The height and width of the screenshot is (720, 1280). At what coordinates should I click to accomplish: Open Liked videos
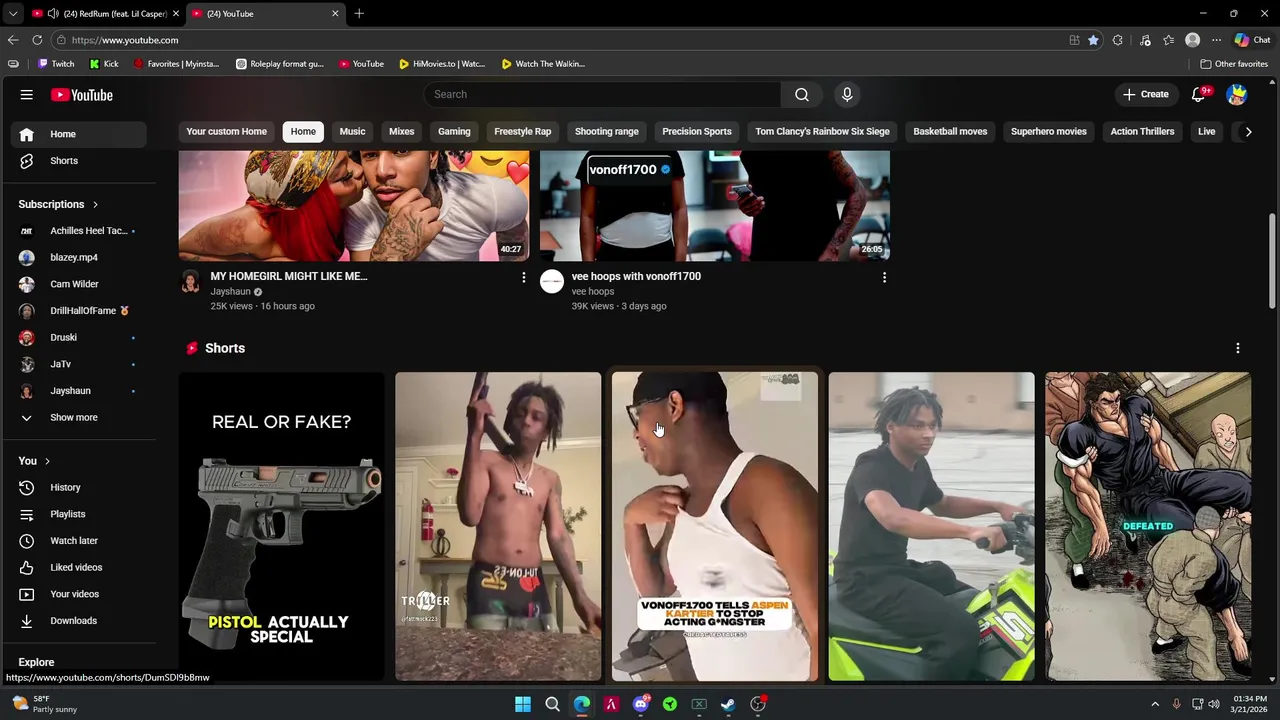77,567
